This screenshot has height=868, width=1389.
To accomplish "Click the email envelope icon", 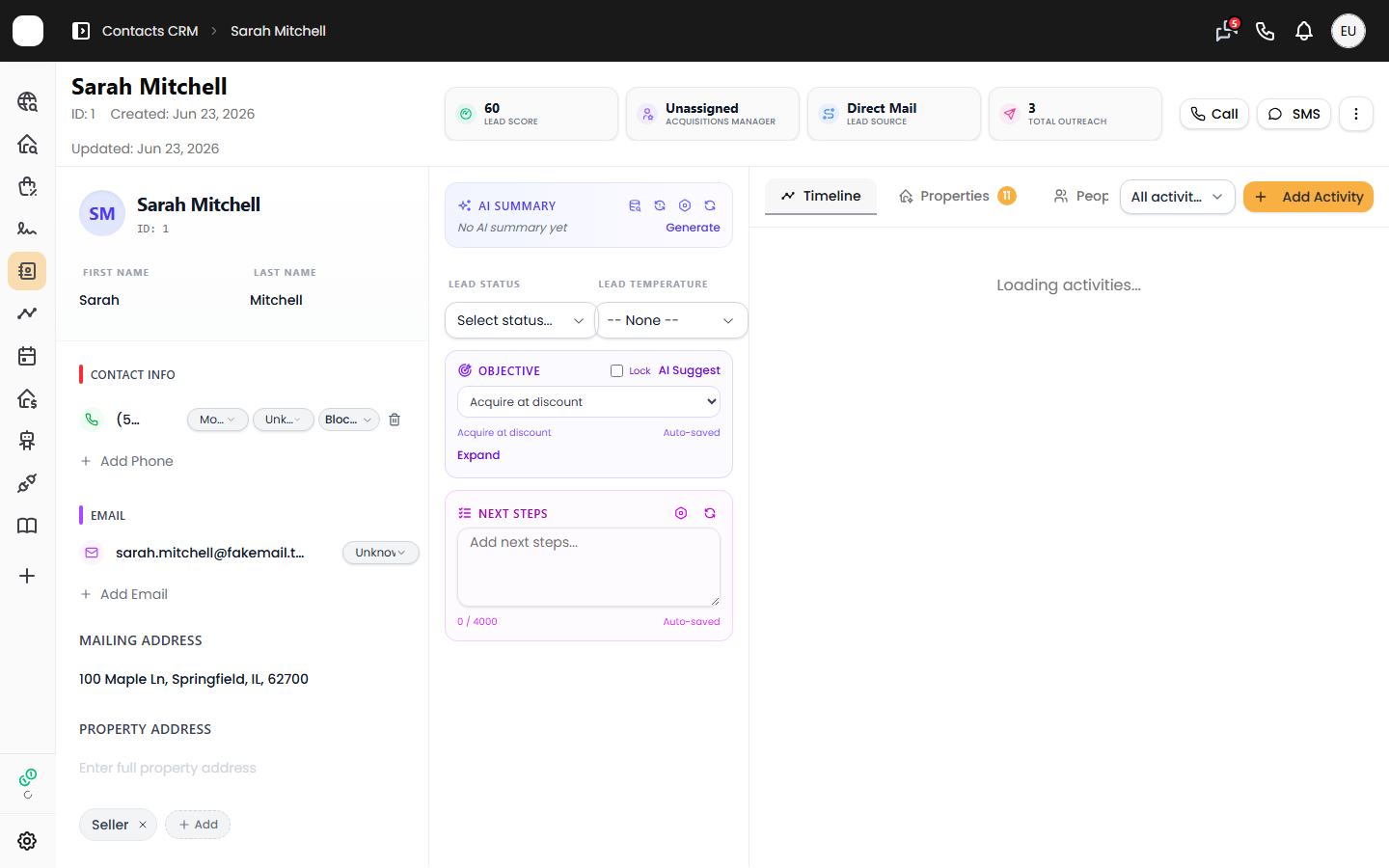I will click(x=92, y=553).
